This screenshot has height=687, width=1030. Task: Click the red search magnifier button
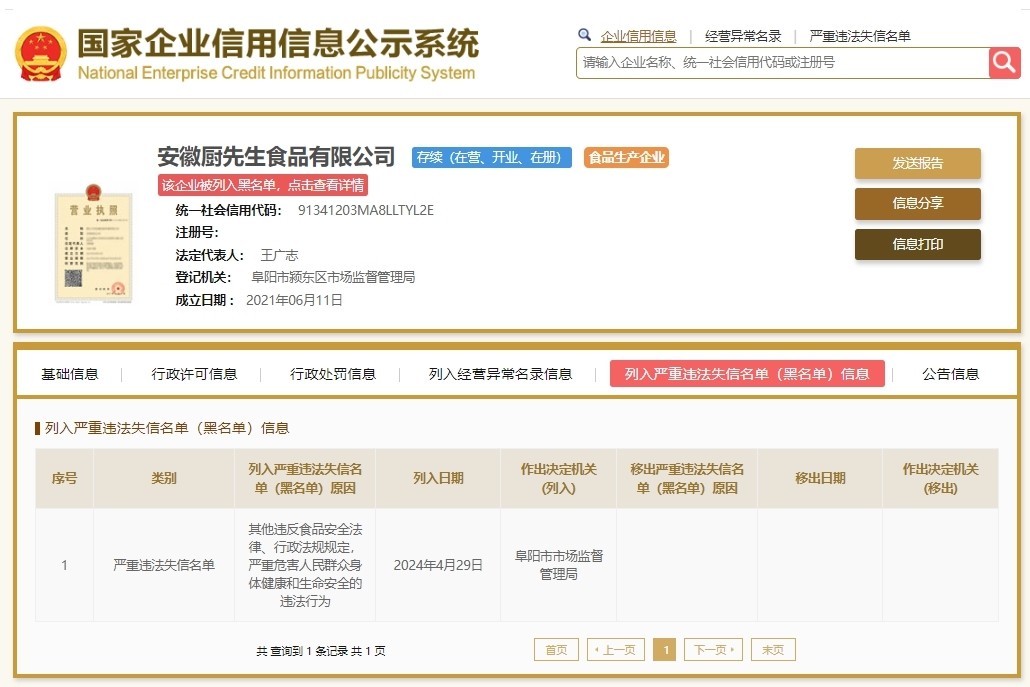click(x=1004, y=63)
